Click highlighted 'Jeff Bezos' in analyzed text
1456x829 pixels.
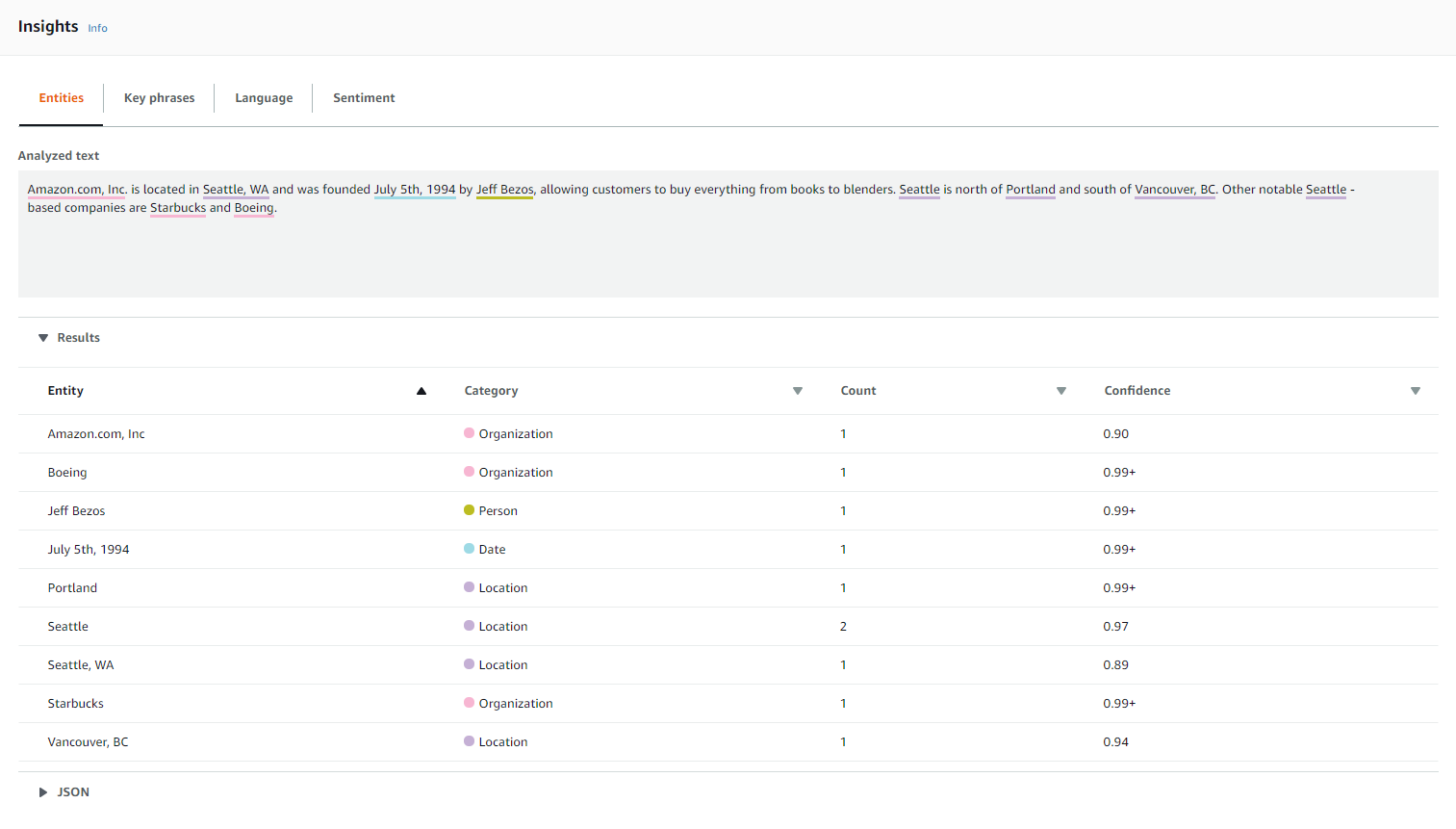tap(505, 190)
